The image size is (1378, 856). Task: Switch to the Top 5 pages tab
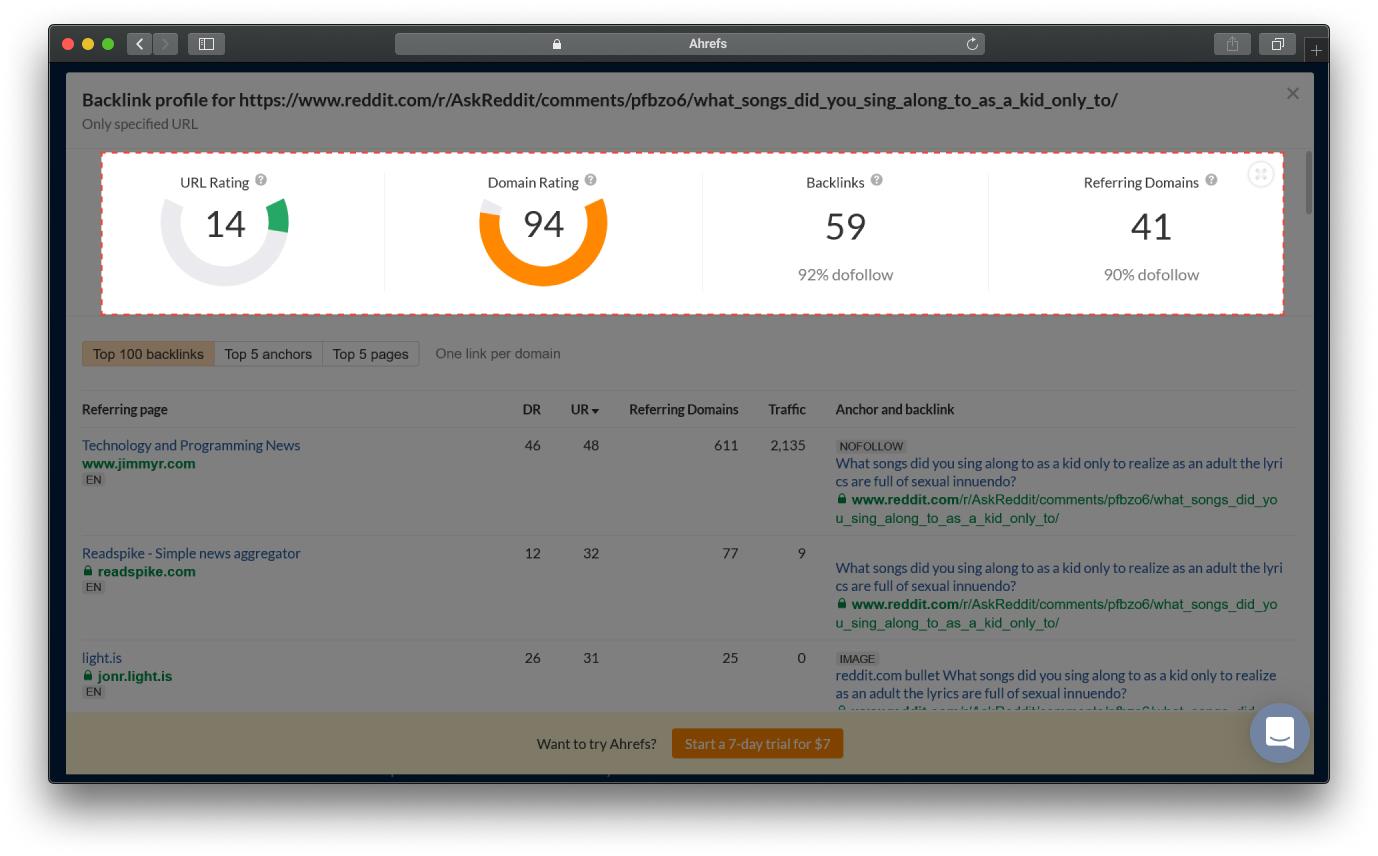tap(370, 354)
